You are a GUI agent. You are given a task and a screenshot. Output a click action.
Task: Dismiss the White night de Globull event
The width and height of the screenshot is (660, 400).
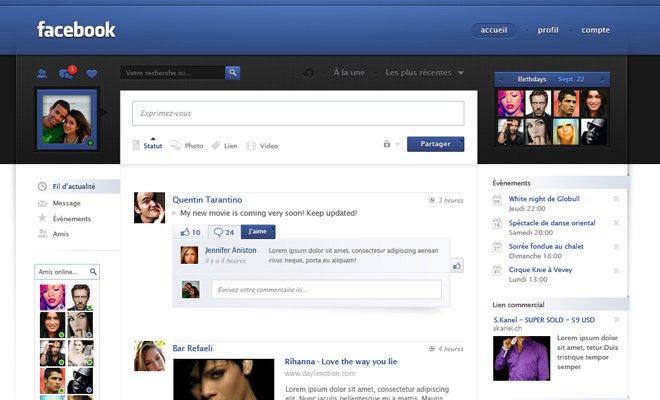tap(616, 199)
